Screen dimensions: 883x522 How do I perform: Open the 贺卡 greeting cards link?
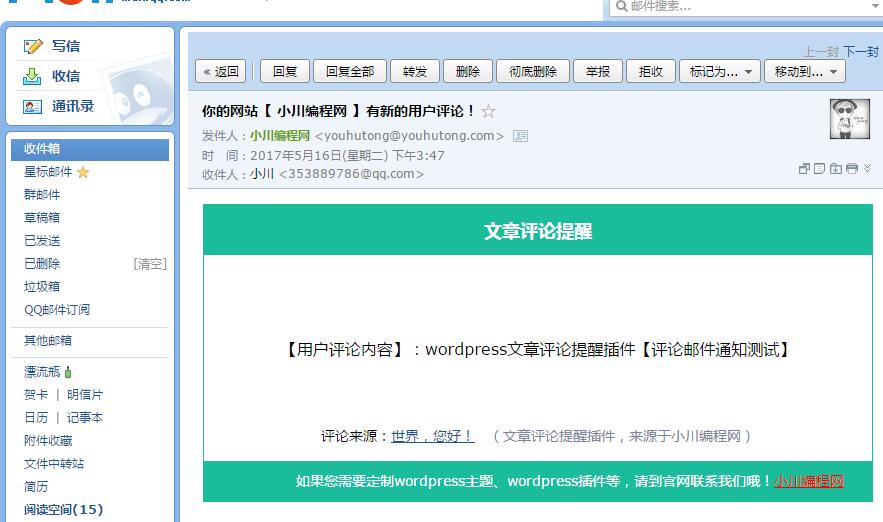click(36, 395)
